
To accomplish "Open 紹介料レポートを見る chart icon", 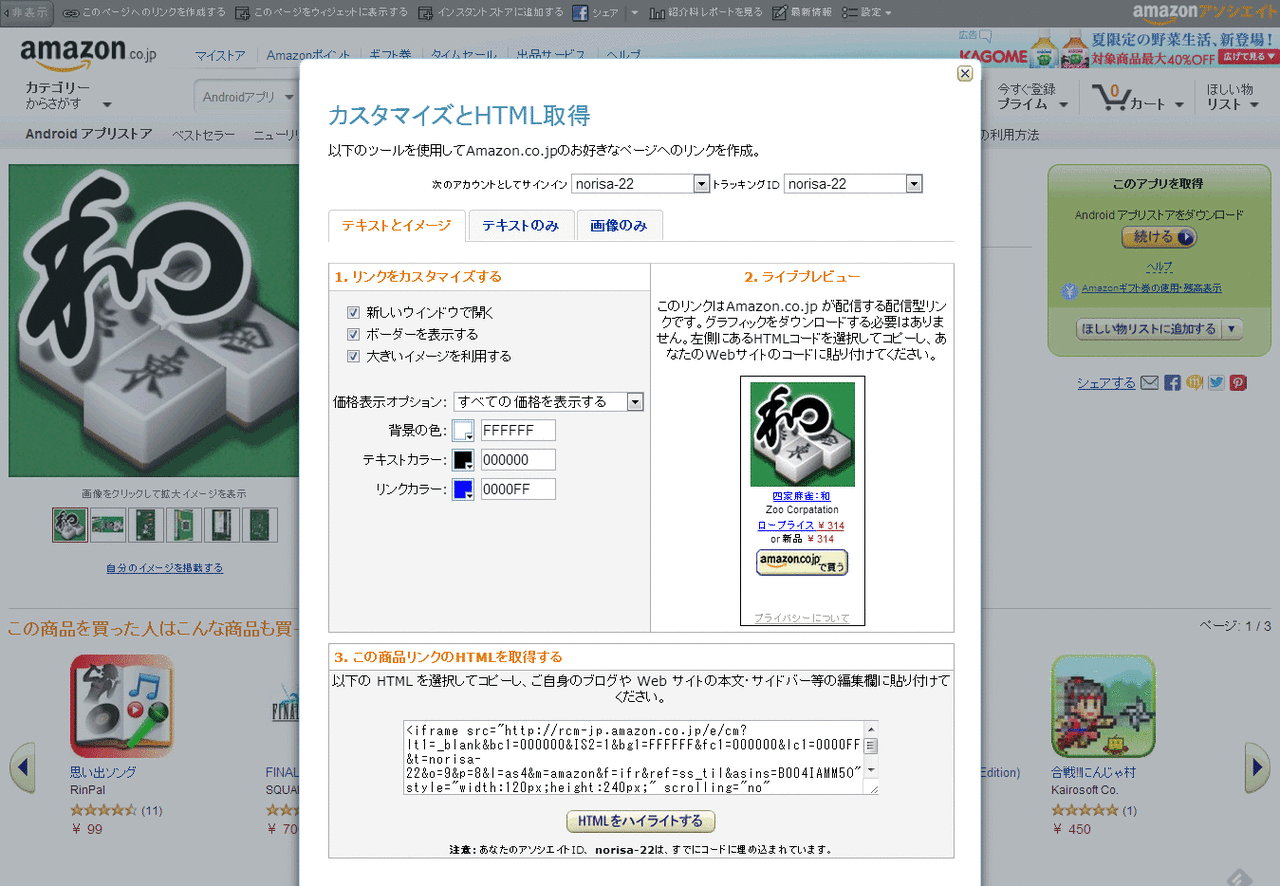I will click(x=657, y=13).
